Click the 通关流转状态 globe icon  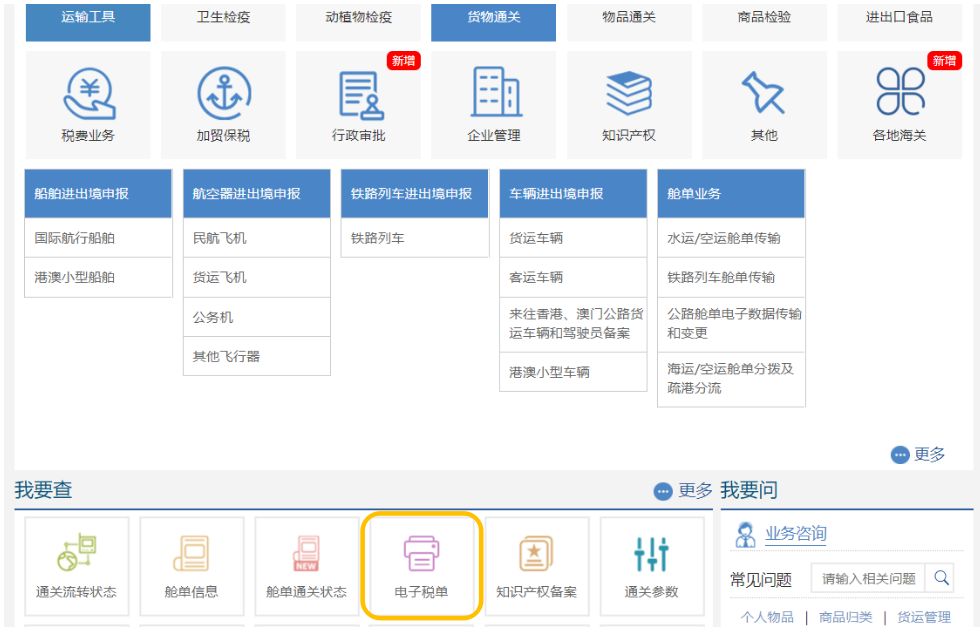pyautogui.click(x=77, y=552)
